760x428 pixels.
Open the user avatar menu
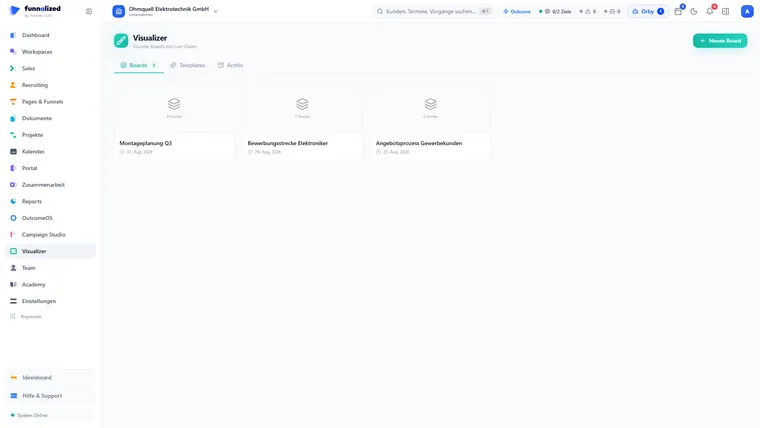(x=747, y=11)
